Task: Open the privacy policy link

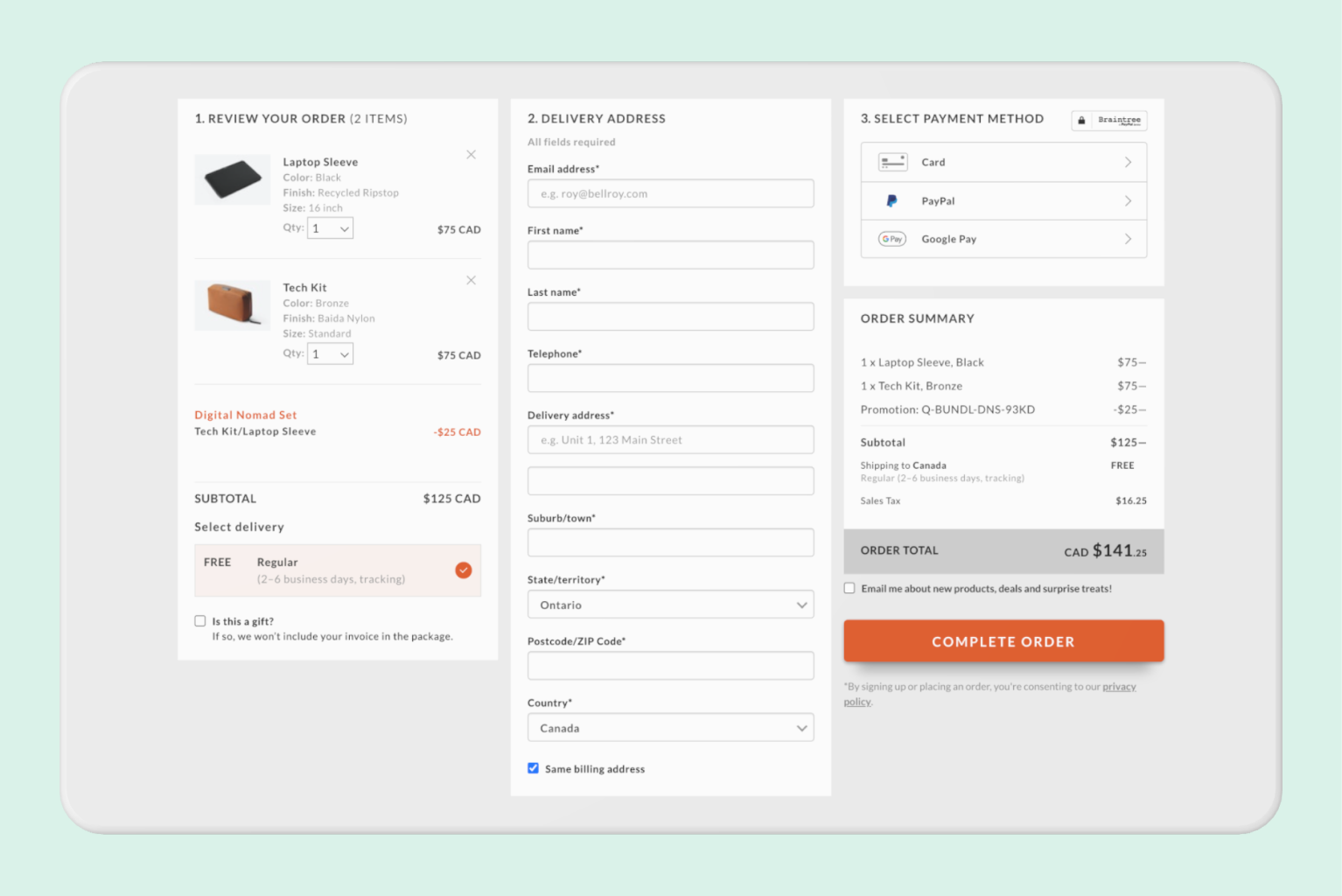Action: click(x=1119, y=686)
